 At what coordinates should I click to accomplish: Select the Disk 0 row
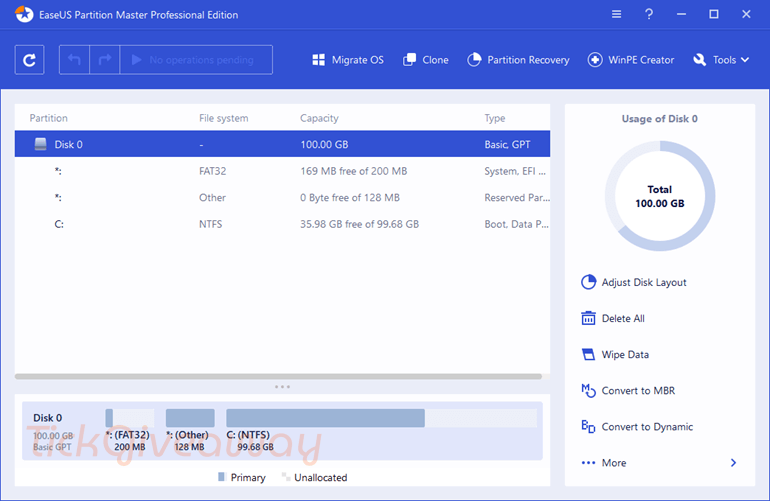point(282,144)
